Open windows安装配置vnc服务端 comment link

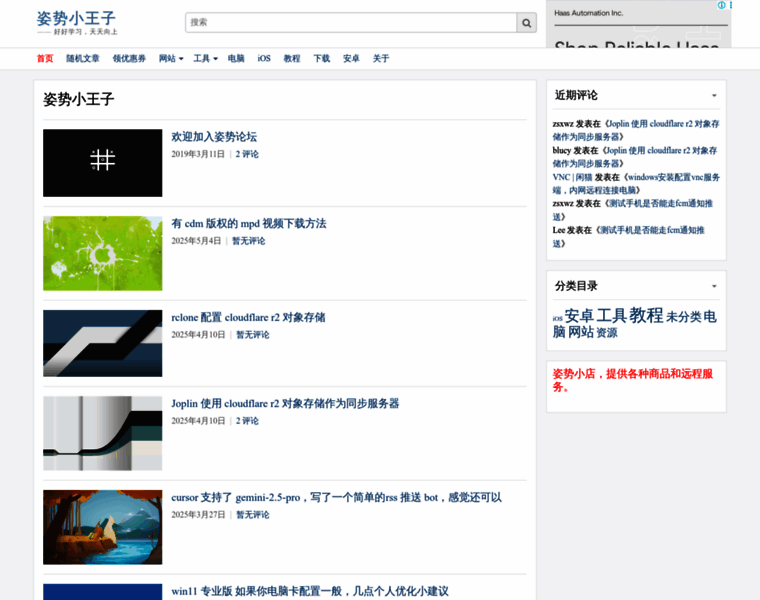point(636,184)
